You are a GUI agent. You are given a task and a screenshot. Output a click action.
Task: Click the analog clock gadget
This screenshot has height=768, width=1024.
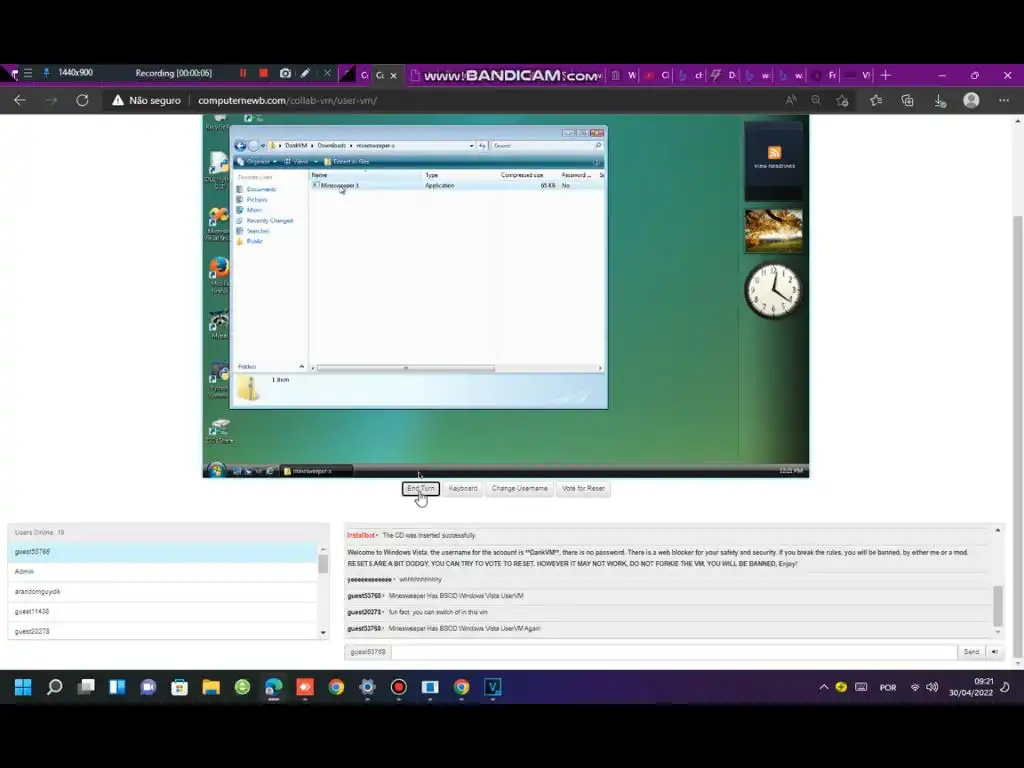point(774,291)
